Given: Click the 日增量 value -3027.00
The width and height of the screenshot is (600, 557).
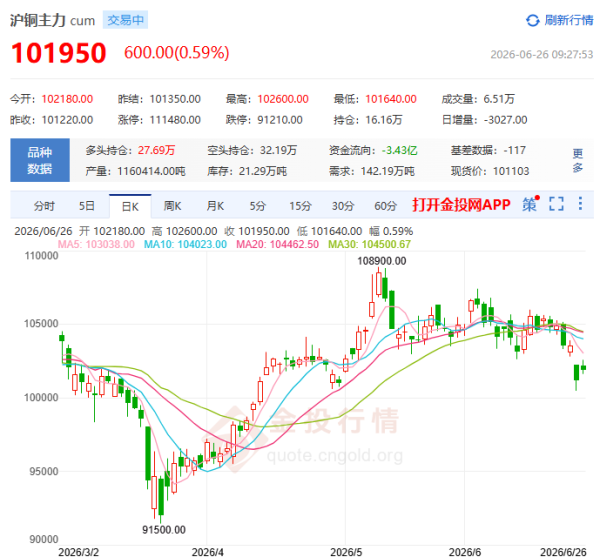Looking at the screenshot, I should 505,120.
